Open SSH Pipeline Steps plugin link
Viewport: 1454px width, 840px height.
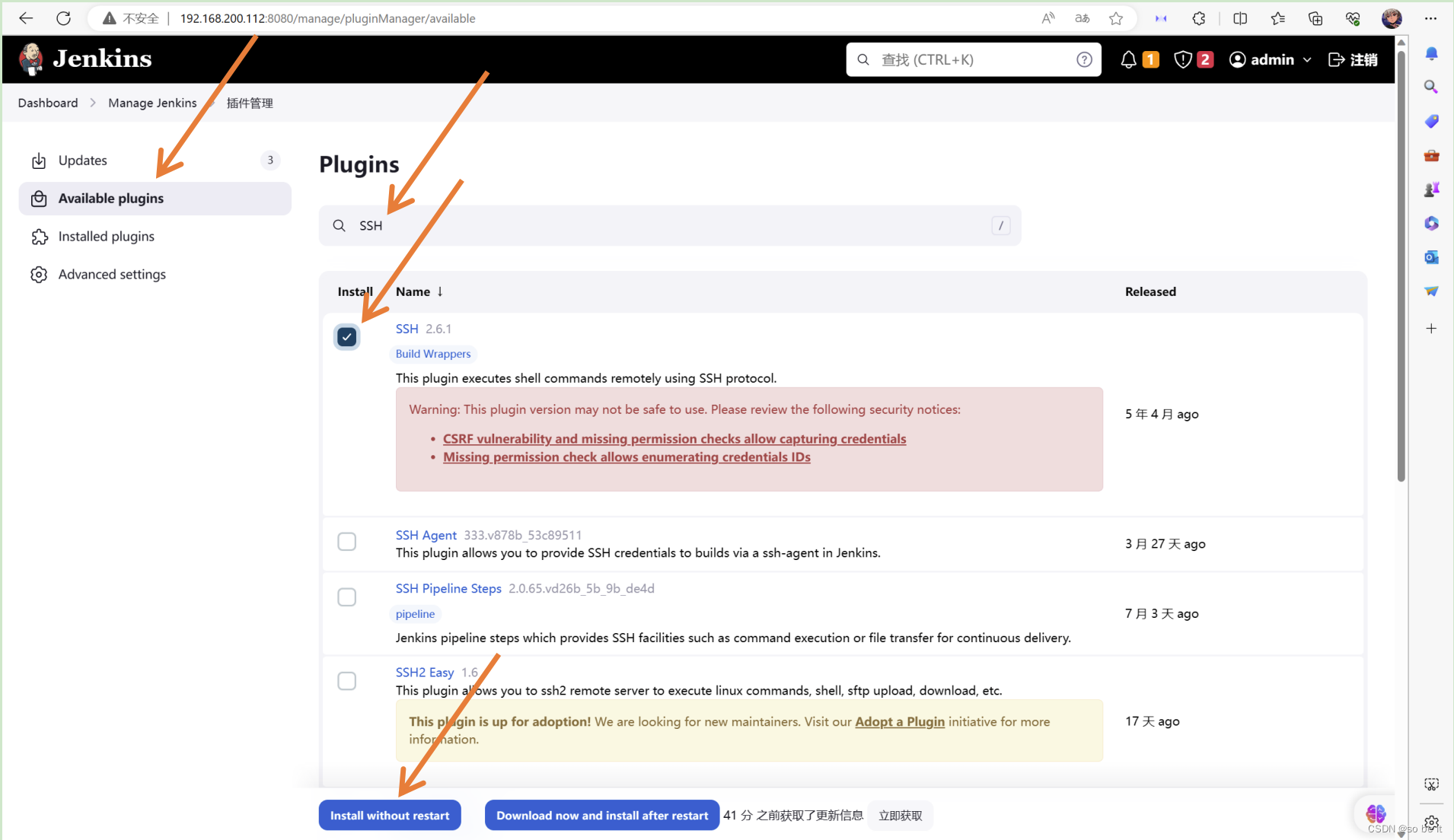pyautogui.click(x=448, y=588)
